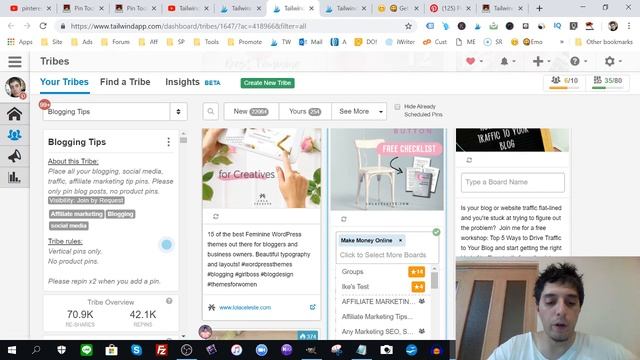Click the 6/10 tribes usage indicator
This screenshot has height=360, width=640.
point(564,82)
